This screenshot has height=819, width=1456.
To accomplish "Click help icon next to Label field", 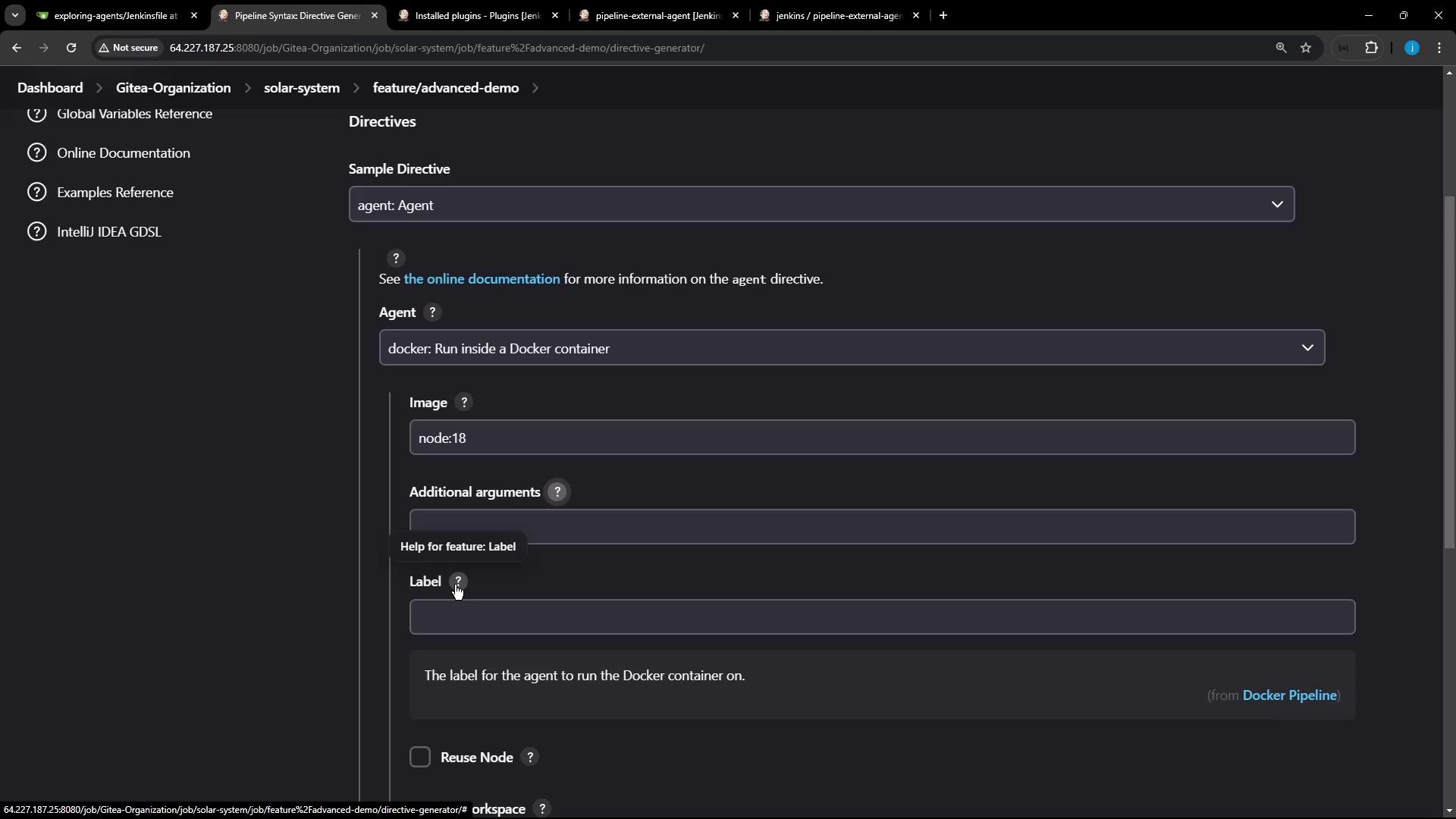I will point(458,582).
